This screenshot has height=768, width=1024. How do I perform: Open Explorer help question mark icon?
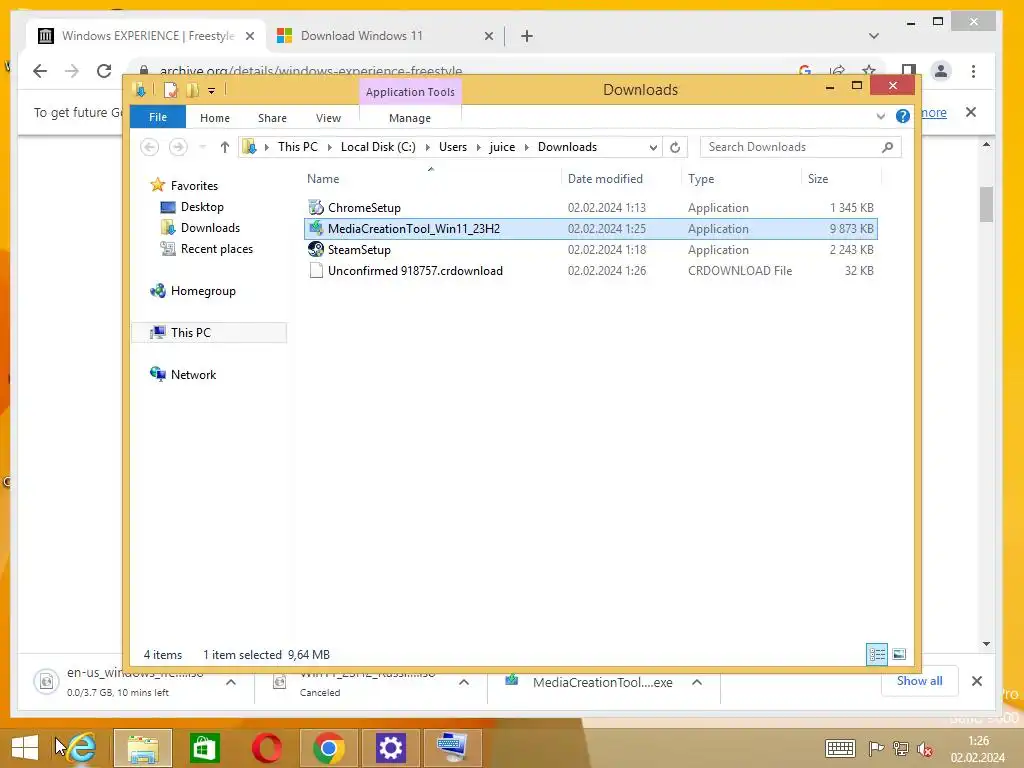click(903, 116)
